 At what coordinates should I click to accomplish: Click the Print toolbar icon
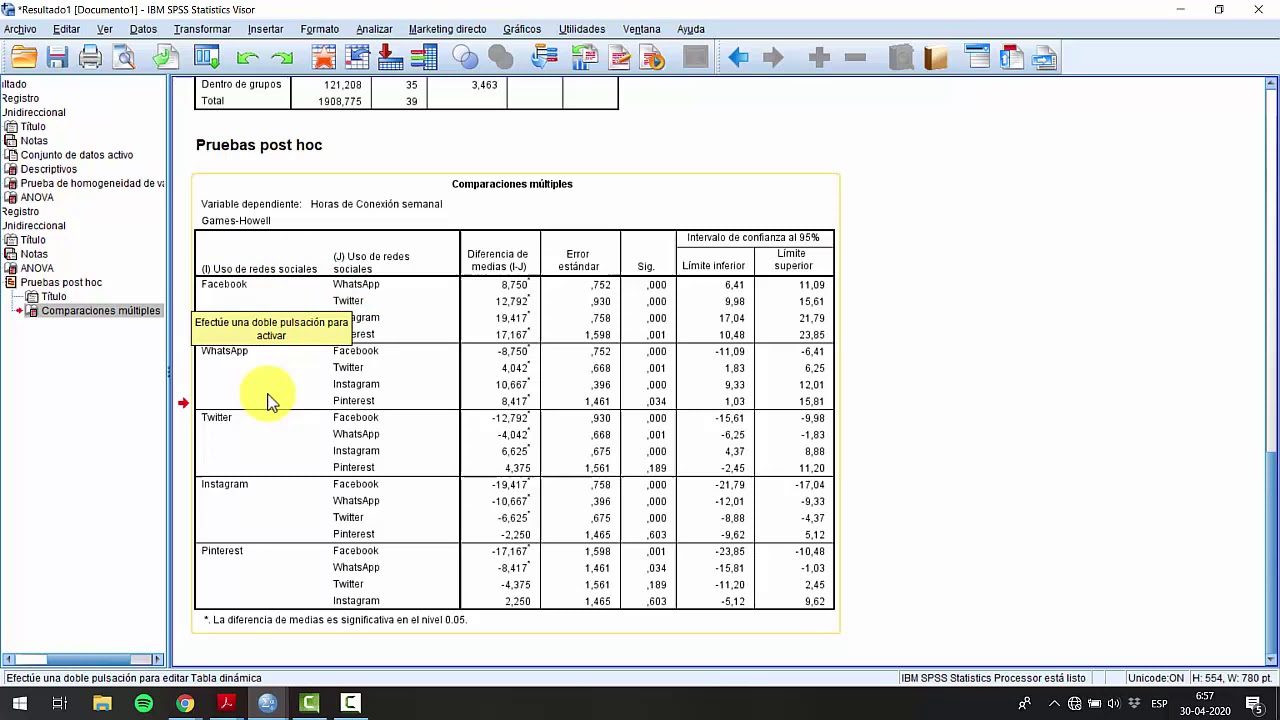click(90, 58)
